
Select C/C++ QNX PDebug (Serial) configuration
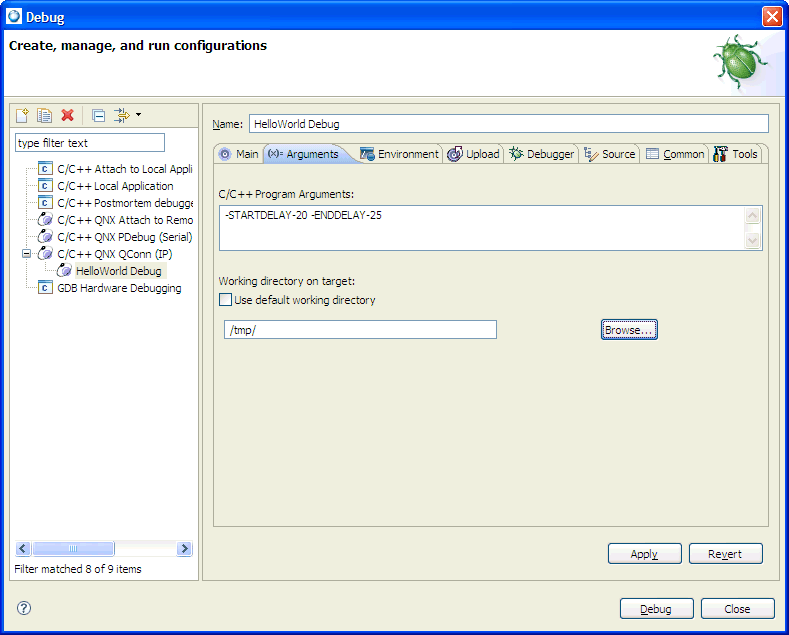124,237
